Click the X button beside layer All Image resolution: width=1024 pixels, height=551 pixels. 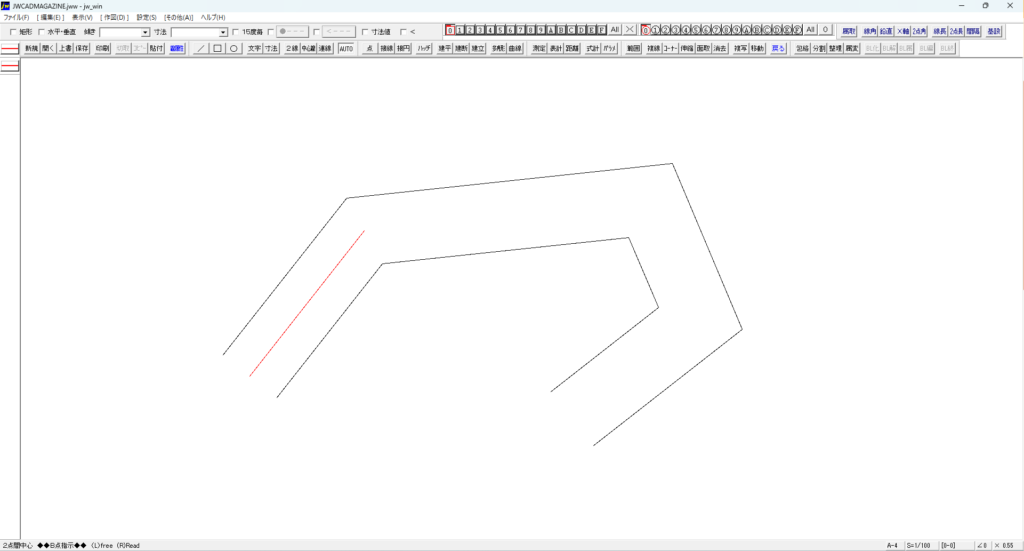coord(630,31)
